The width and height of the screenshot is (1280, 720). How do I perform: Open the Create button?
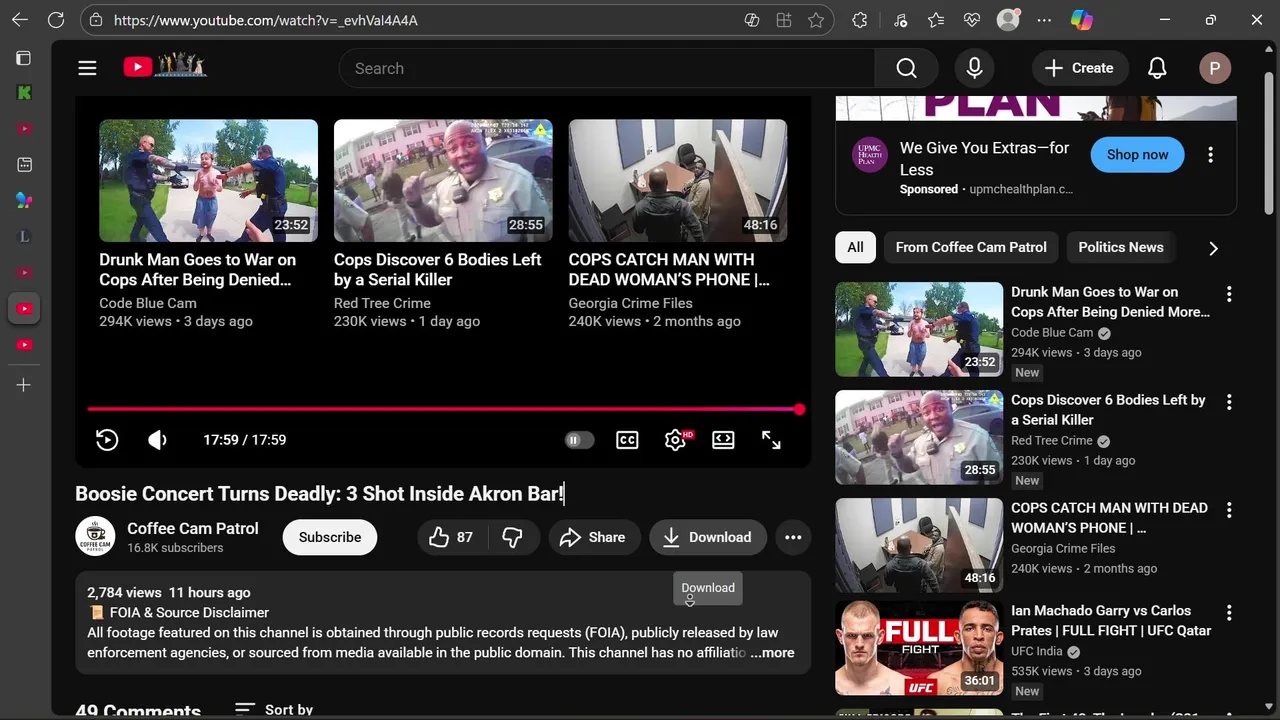click(1080, 68)
